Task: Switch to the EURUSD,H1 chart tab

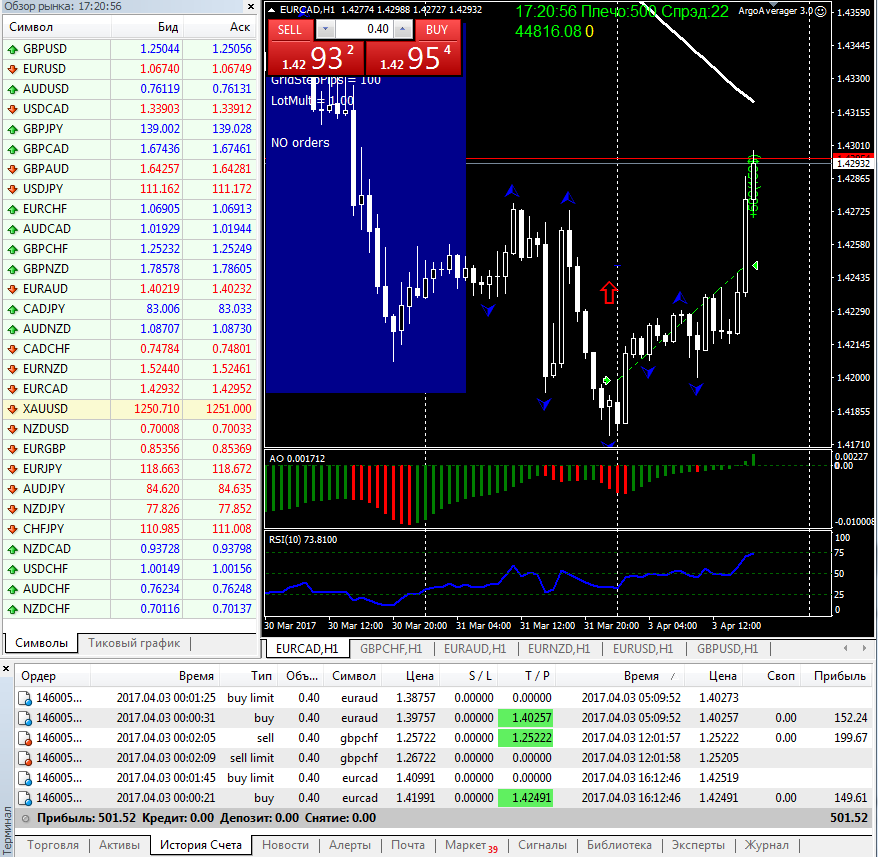Action: [643, 649]
